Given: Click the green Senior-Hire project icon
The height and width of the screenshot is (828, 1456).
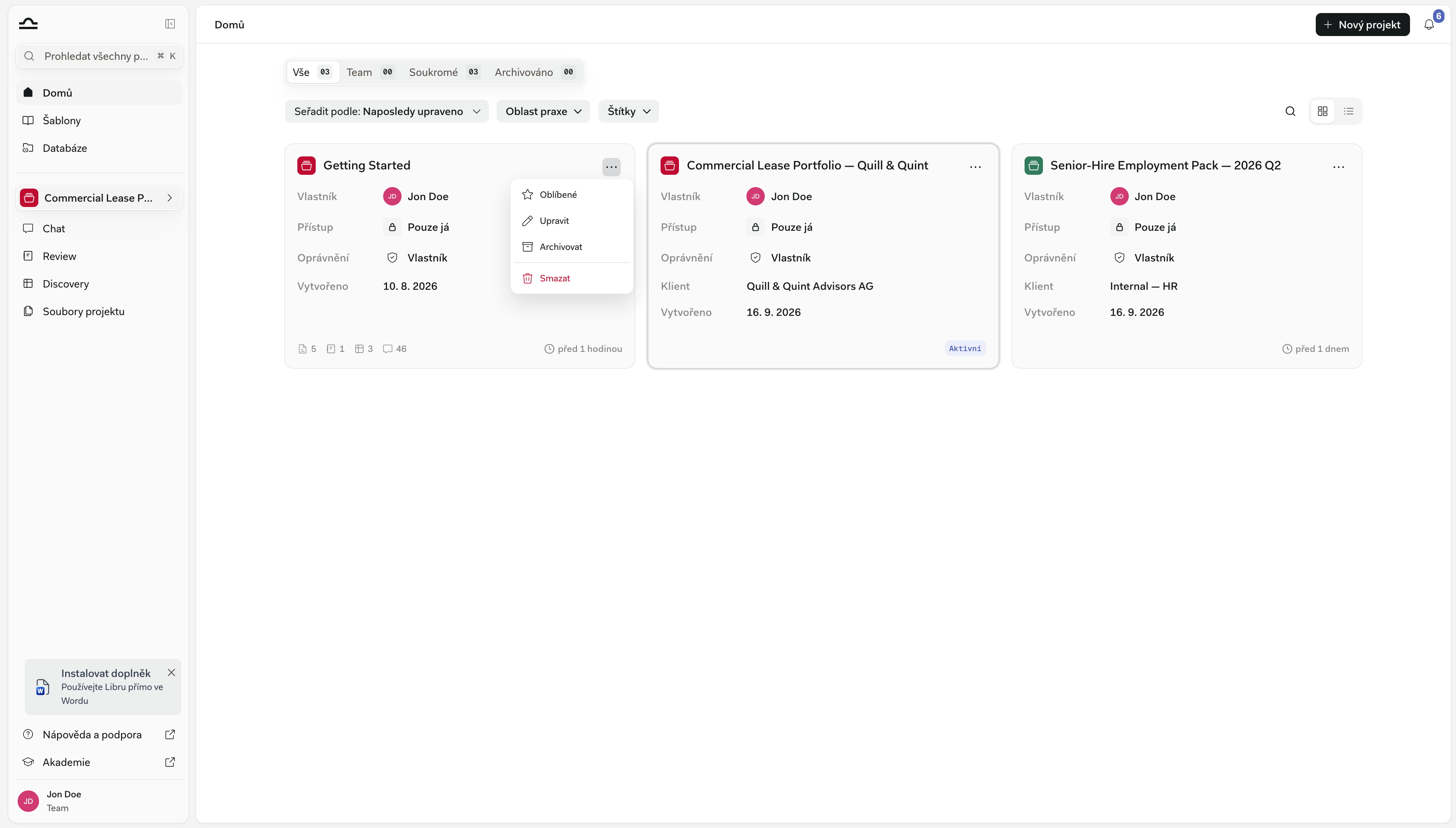Looking at the screenshot, I should click(1033, 166).
